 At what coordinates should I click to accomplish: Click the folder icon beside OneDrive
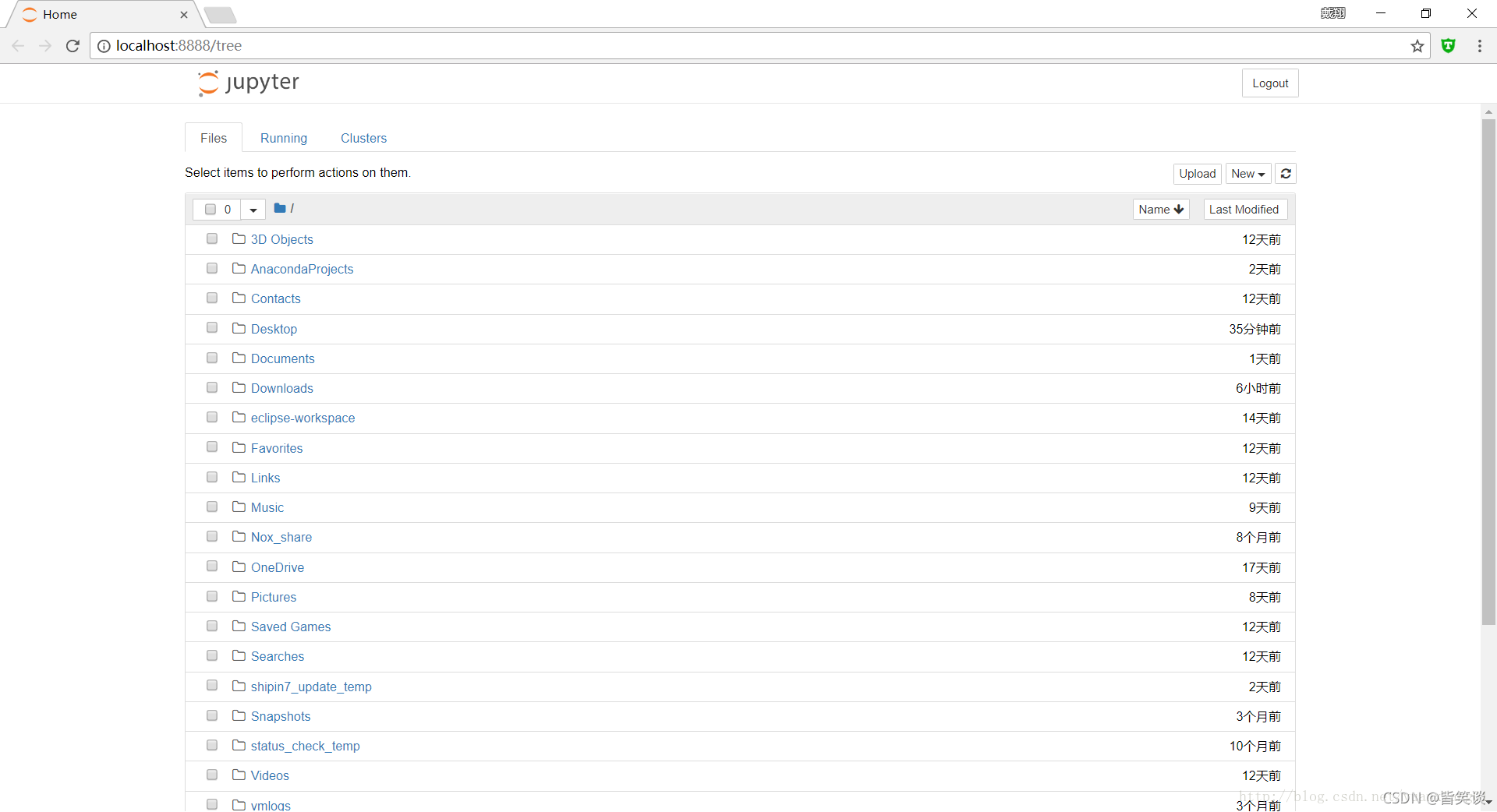239,567
